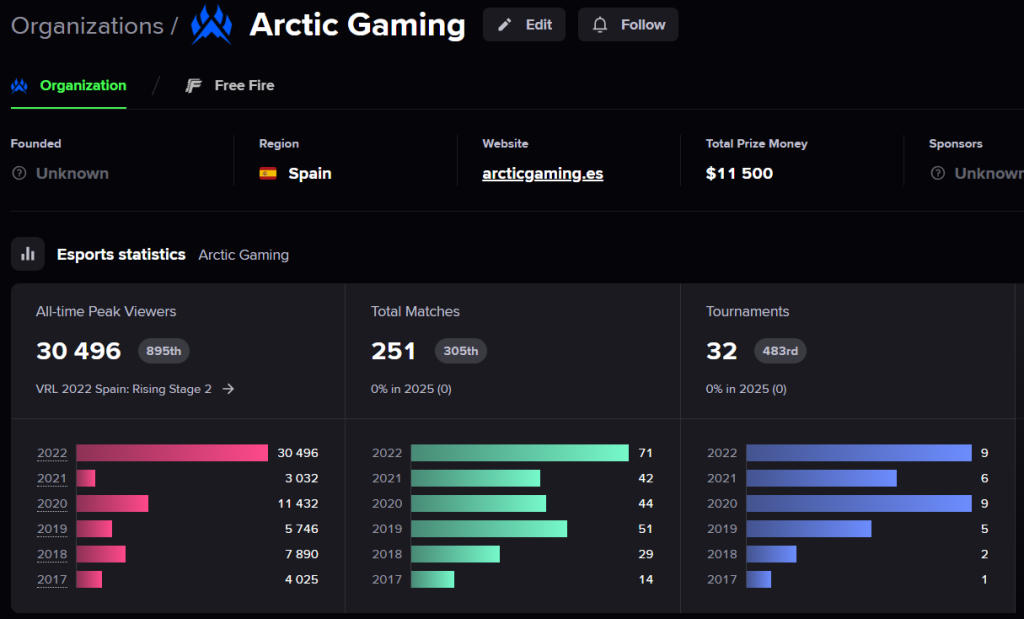Click the Tournaments label
The height and width of the screenshot is (619, 1024).
click(747, 311)
